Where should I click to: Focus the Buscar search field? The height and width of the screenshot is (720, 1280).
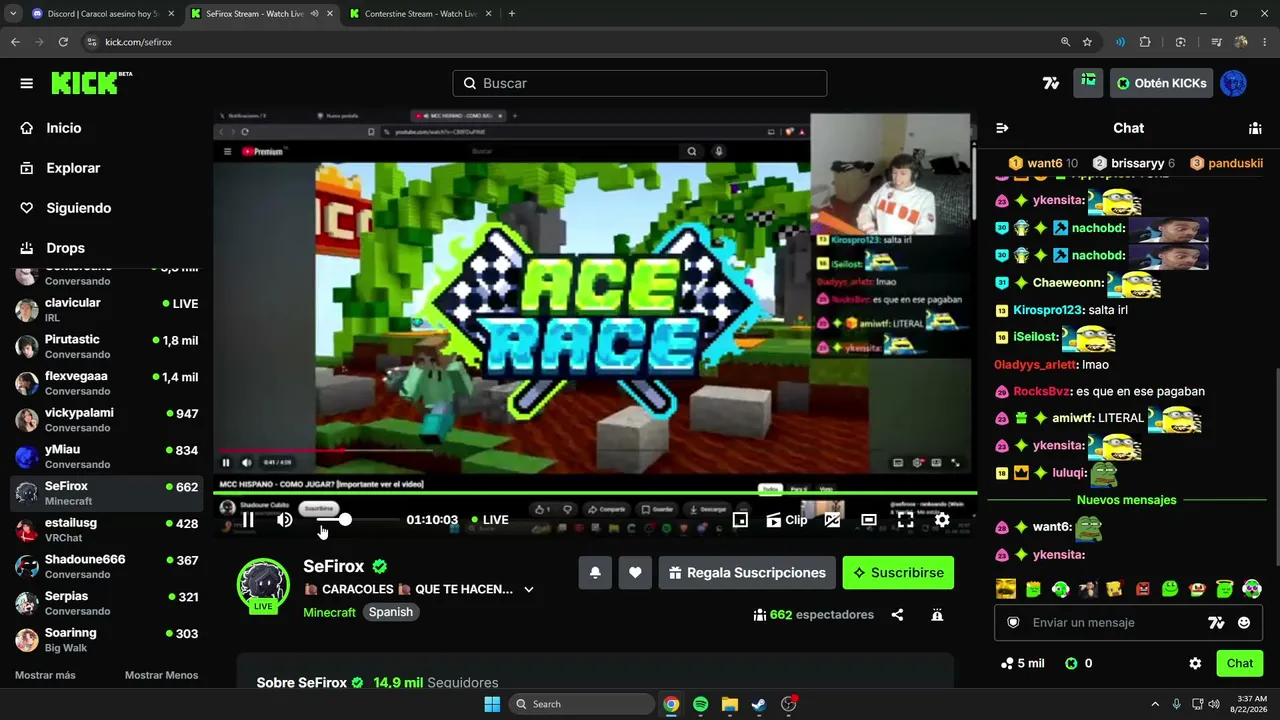[640, 83]
